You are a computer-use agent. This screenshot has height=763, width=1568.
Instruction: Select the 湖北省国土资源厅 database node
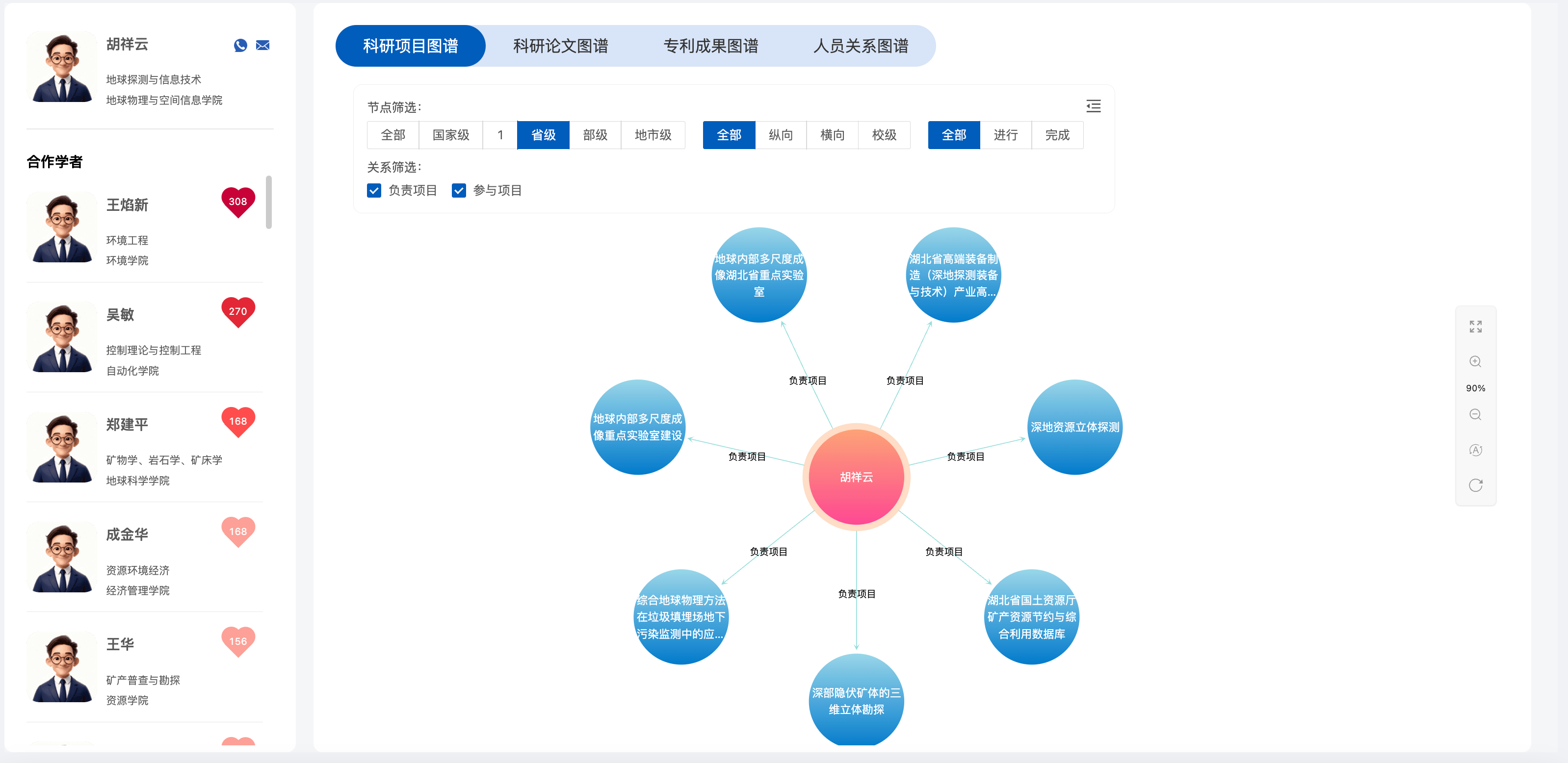point(1032,617)
